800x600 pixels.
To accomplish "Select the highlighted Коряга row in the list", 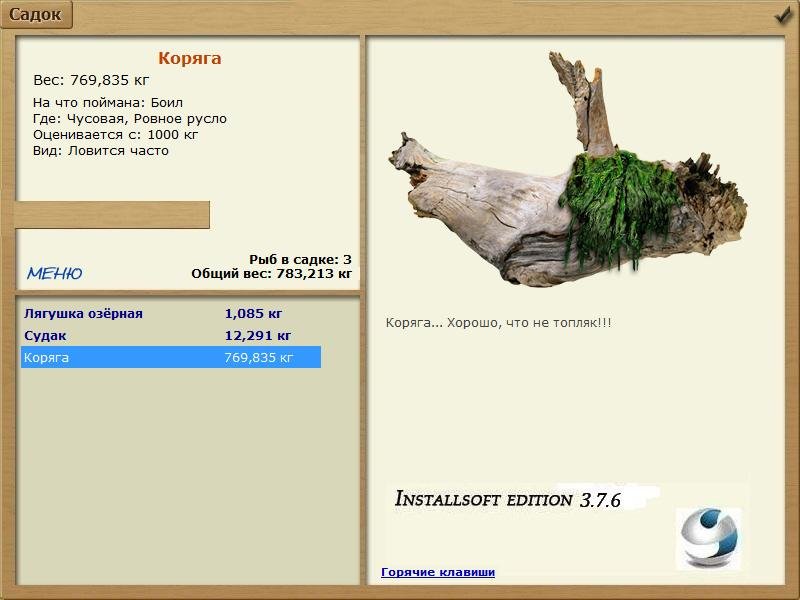I will pos(171,357).
